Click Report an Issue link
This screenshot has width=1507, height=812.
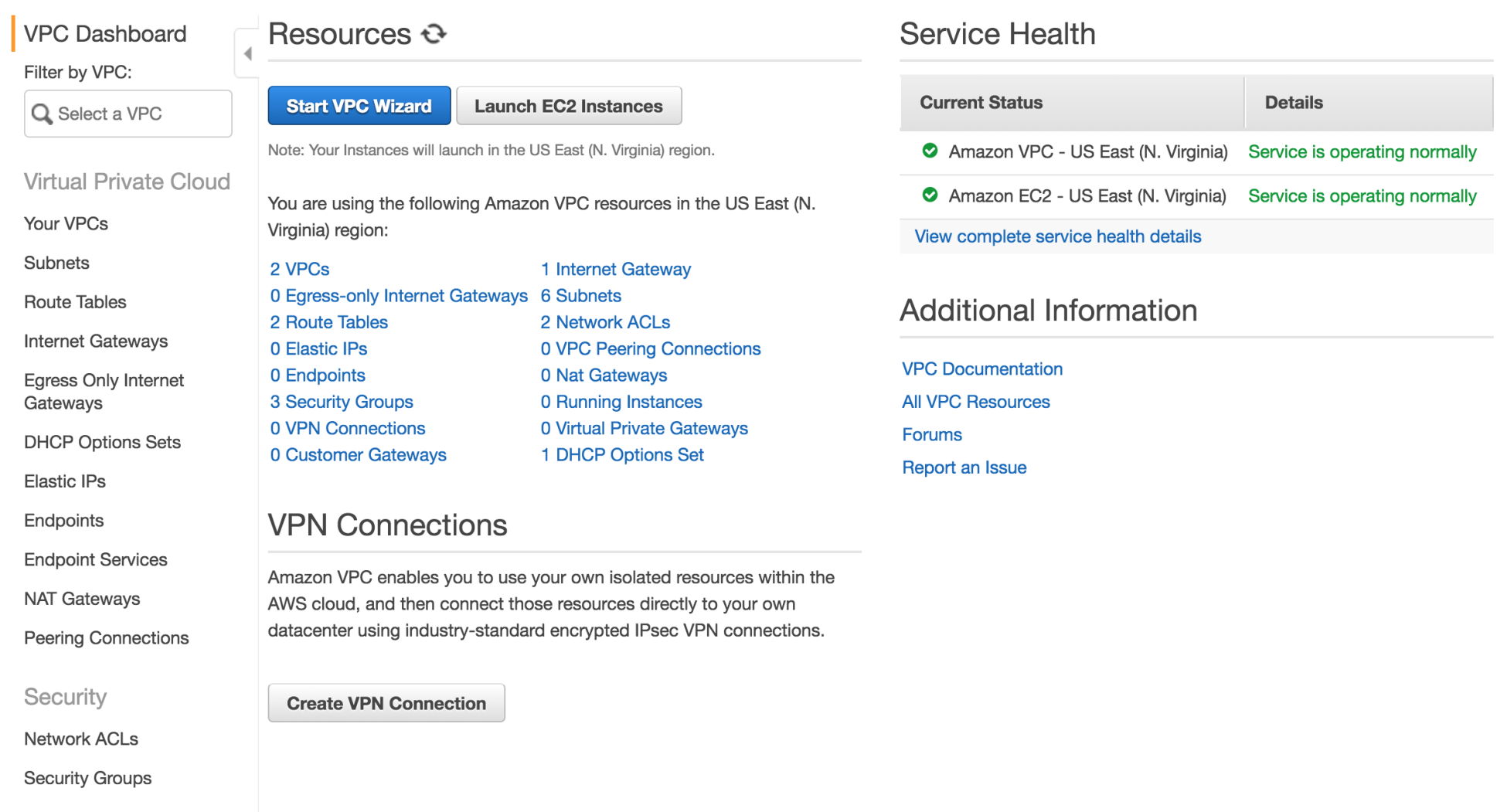click(964, 467)
